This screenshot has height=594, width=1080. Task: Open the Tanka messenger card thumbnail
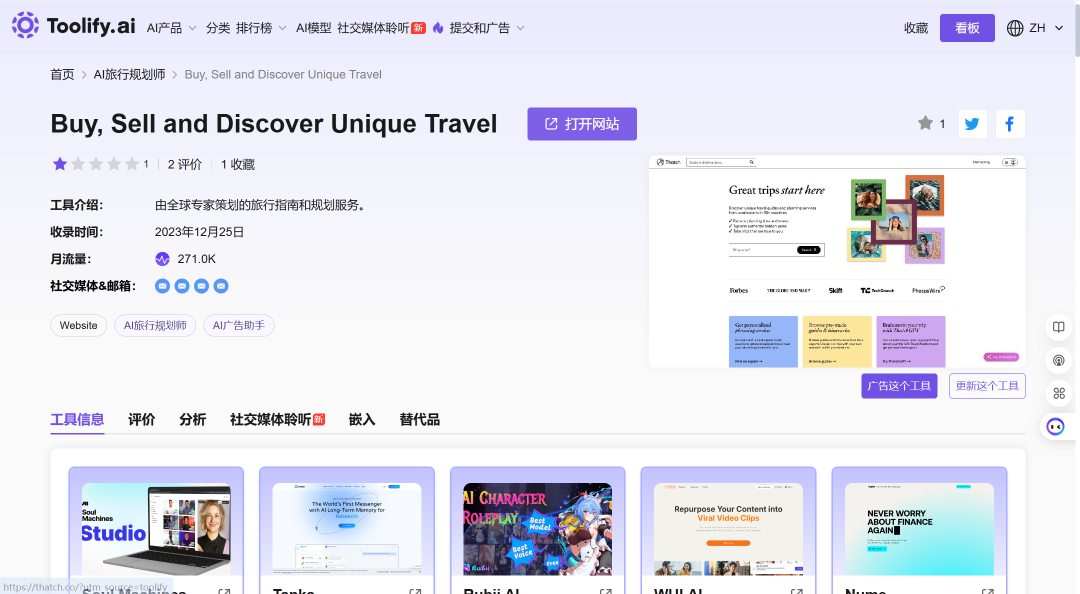point(347,529)
